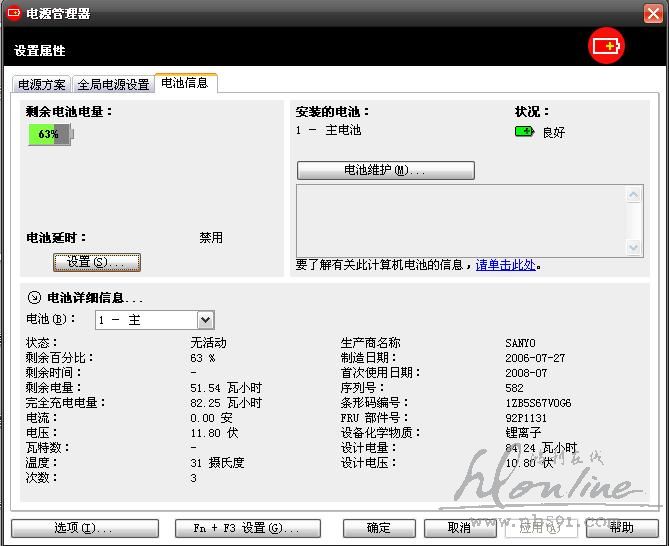
Task: Confirm with the 确定 button
Action: [379, 527]
